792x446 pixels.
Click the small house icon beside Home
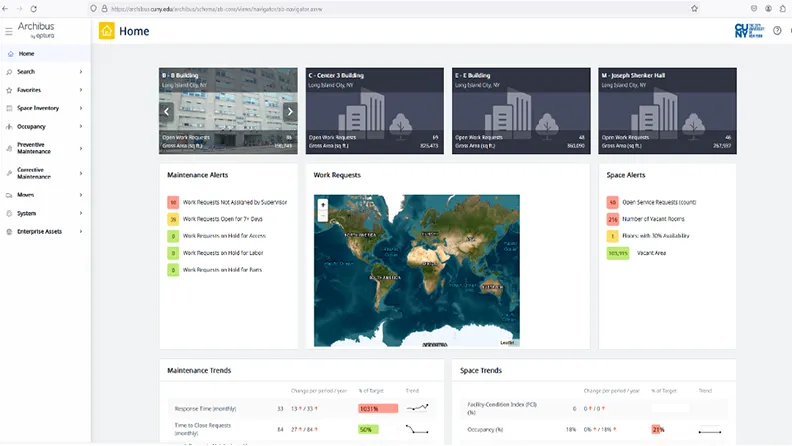coord(11,54)
